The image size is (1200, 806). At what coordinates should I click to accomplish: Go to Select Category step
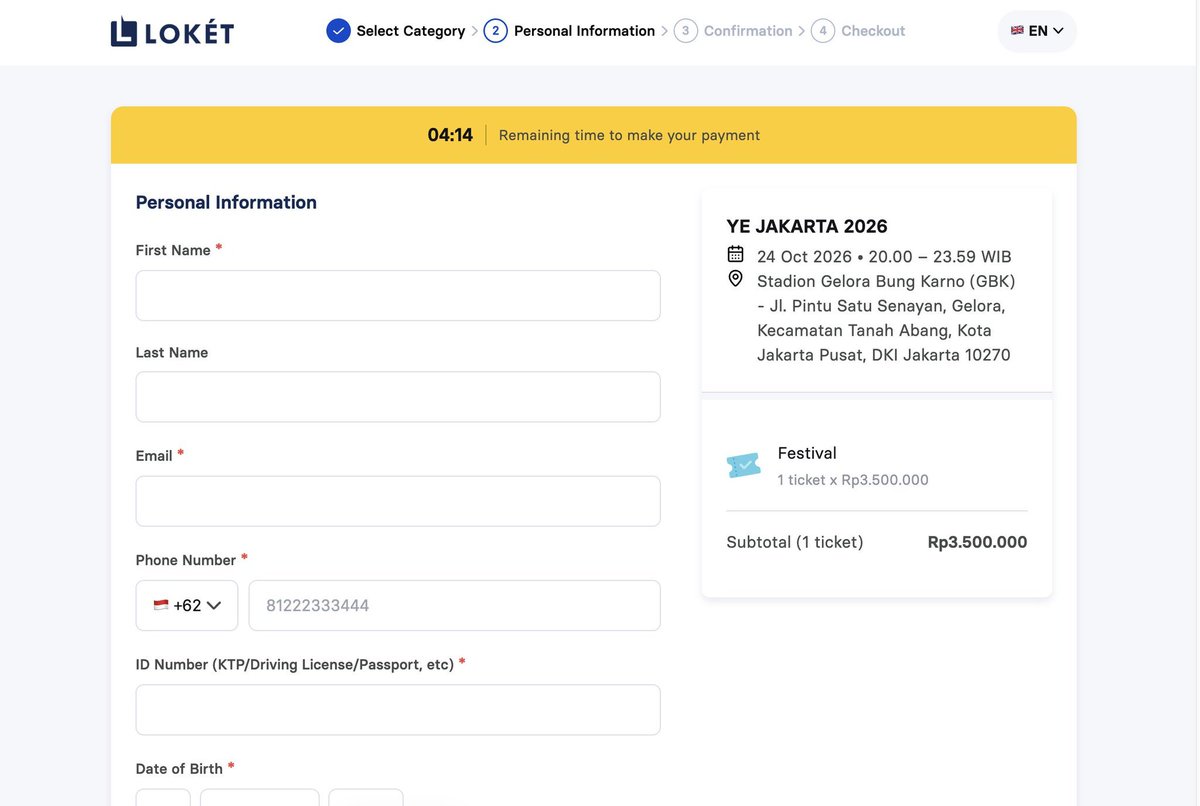pyautogui.click(x=410, y=31)
